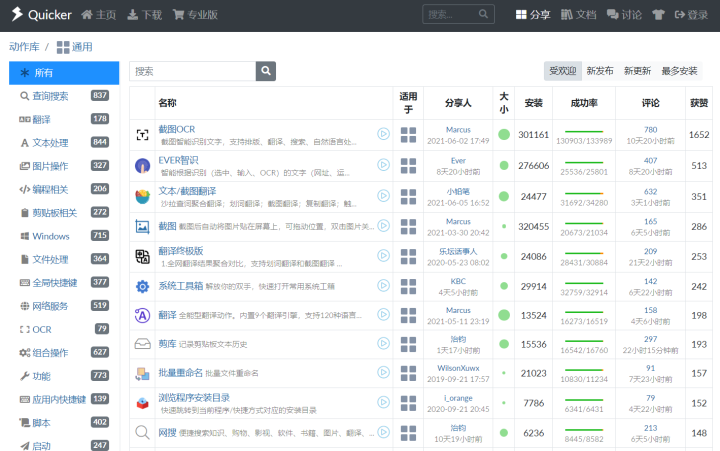Click the action library search input
720x451 pixels.
[192, 71]
